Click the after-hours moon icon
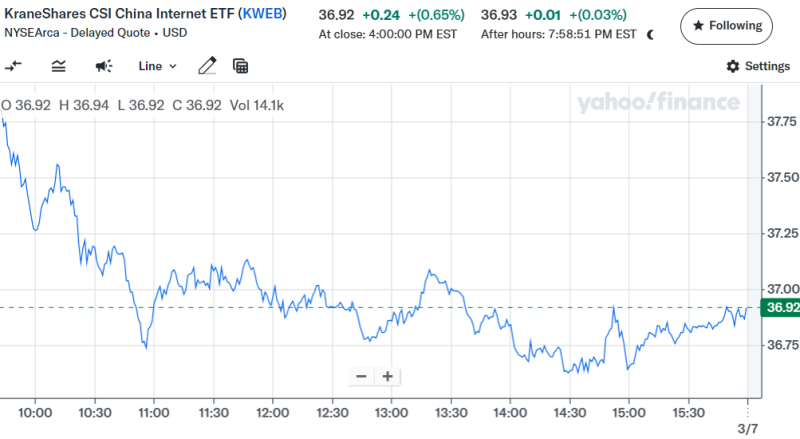800x439 pixels. [x=651, y=34]
